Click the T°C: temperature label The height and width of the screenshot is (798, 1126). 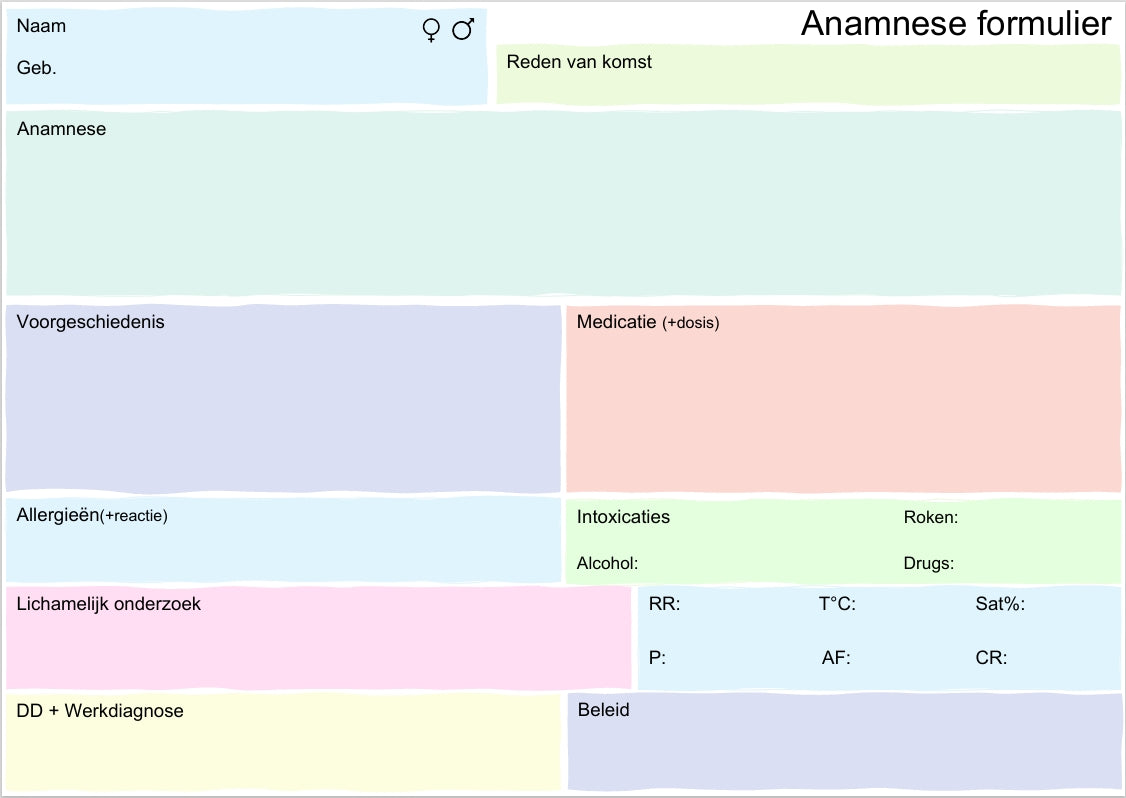click(x=837, y=604)
